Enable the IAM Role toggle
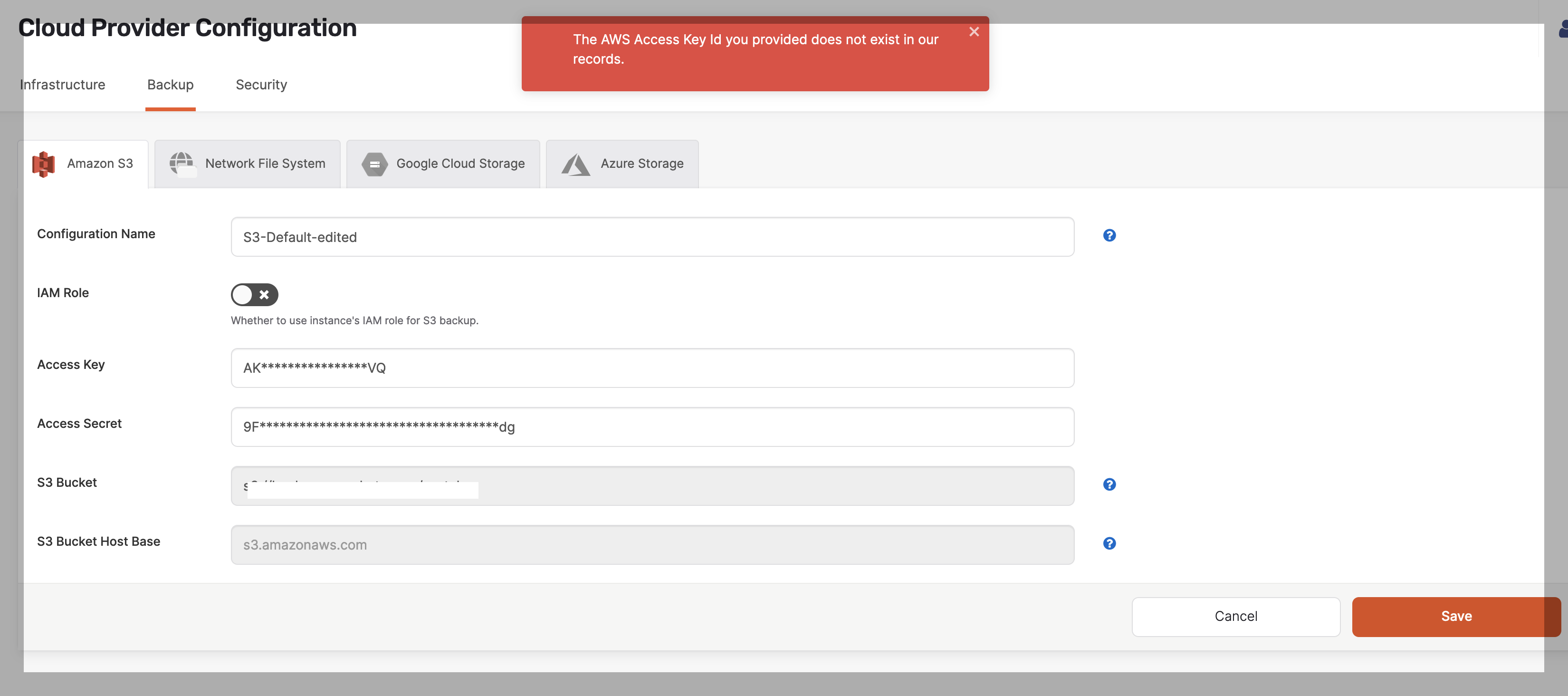Image resolution: width=1568 pixels, height=696 pixels. point(254,295)
